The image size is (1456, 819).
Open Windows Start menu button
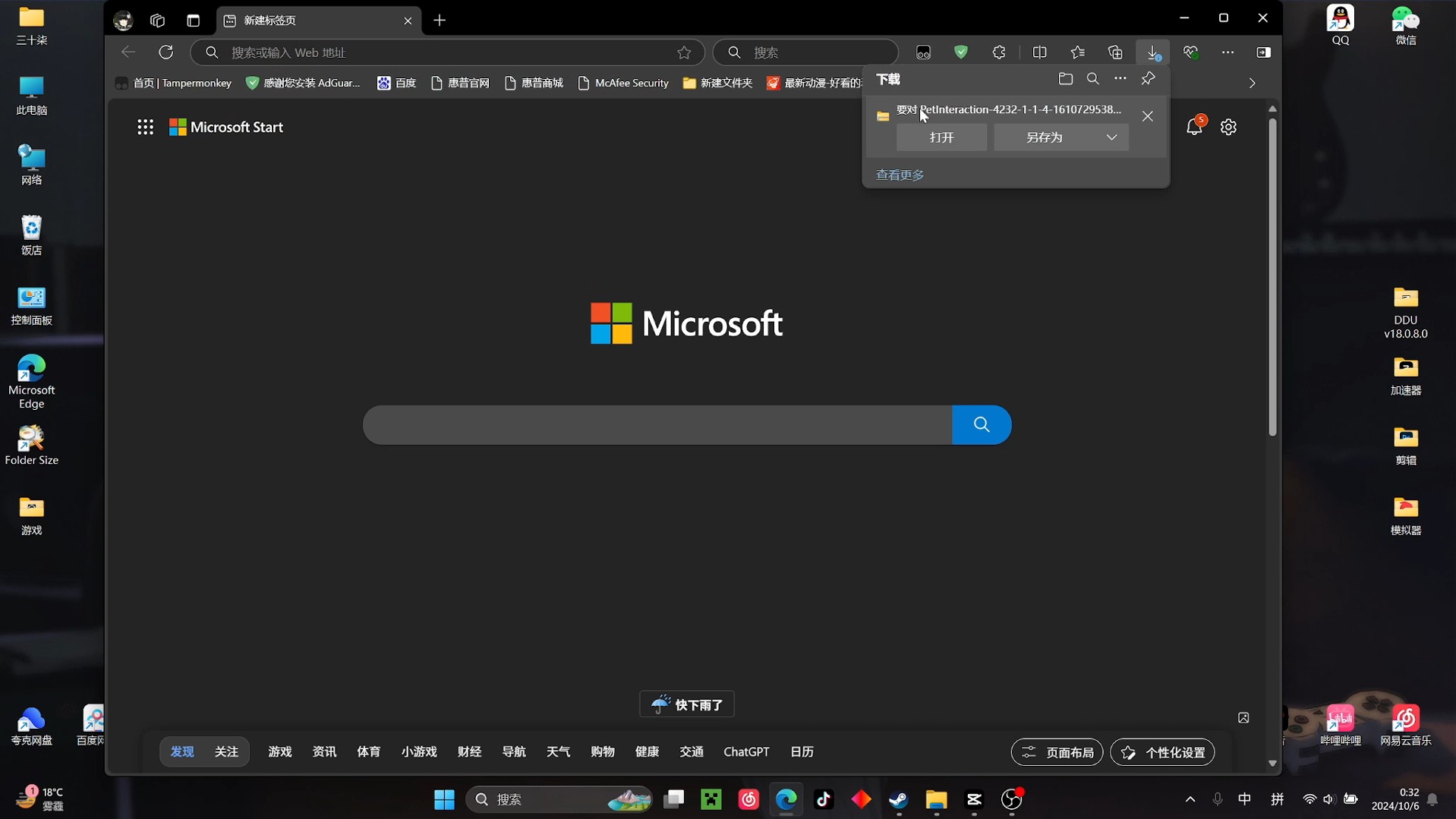point(444,799)
